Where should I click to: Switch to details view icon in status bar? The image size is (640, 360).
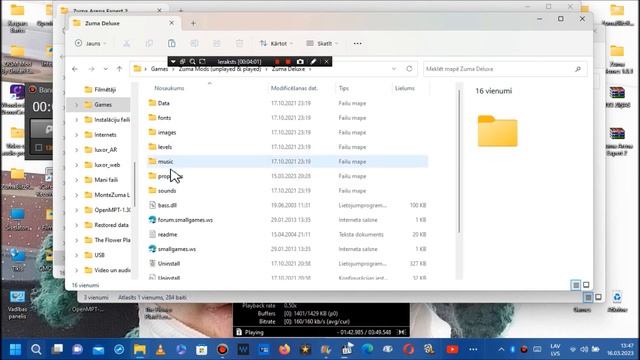point(576,285)
